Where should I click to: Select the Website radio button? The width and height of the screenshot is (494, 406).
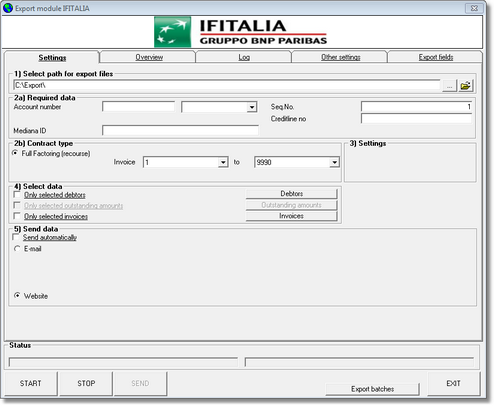coord(17,296)
